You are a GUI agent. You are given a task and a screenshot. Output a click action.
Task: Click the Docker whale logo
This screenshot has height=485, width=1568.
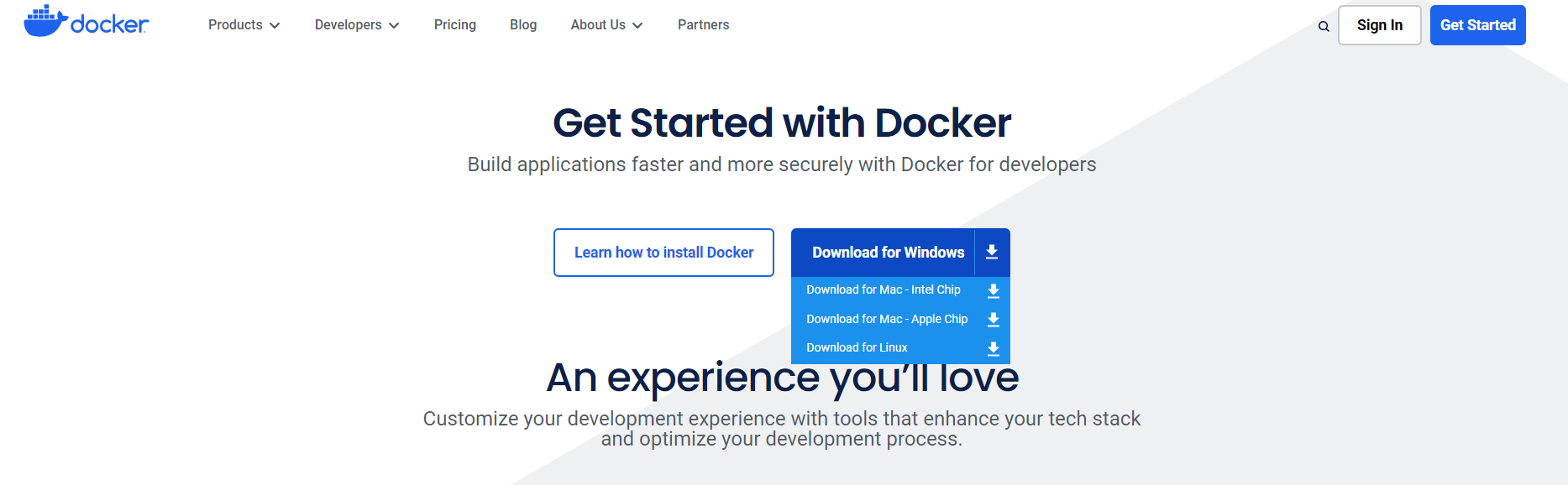click(x=86, y=22)
